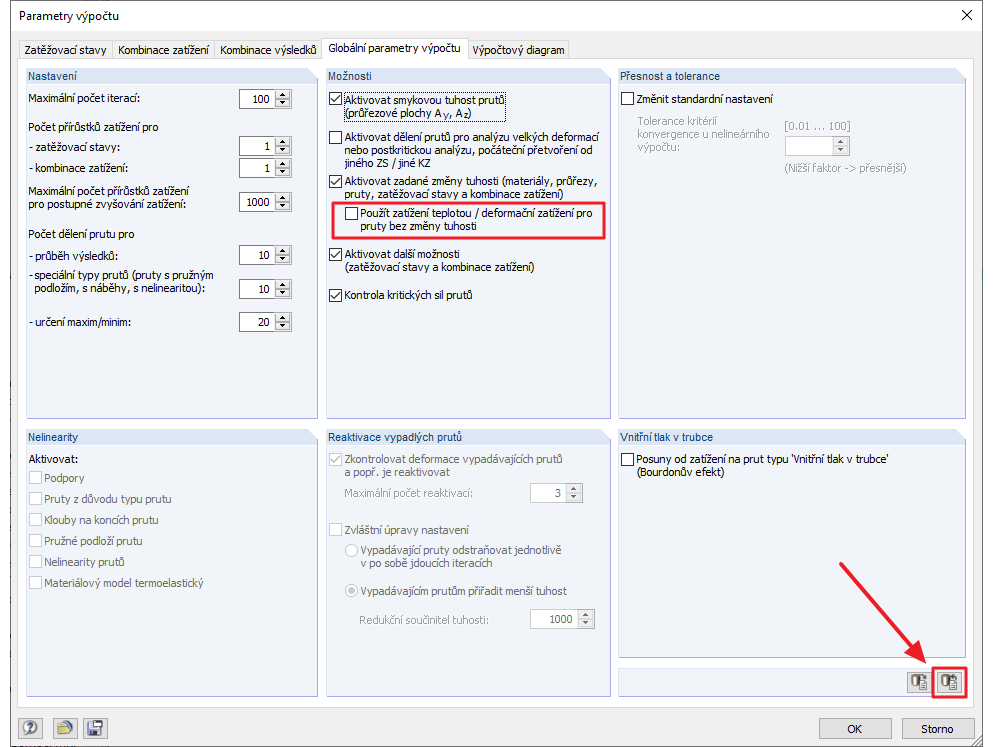Click the Redukční součinitel tuhosti input field
Screen dimensions: 996x747
555,619
